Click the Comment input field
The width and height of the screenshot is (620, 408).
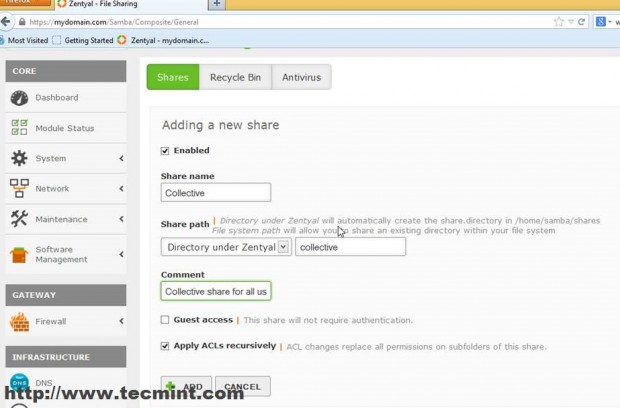click(x=216, y=291)
